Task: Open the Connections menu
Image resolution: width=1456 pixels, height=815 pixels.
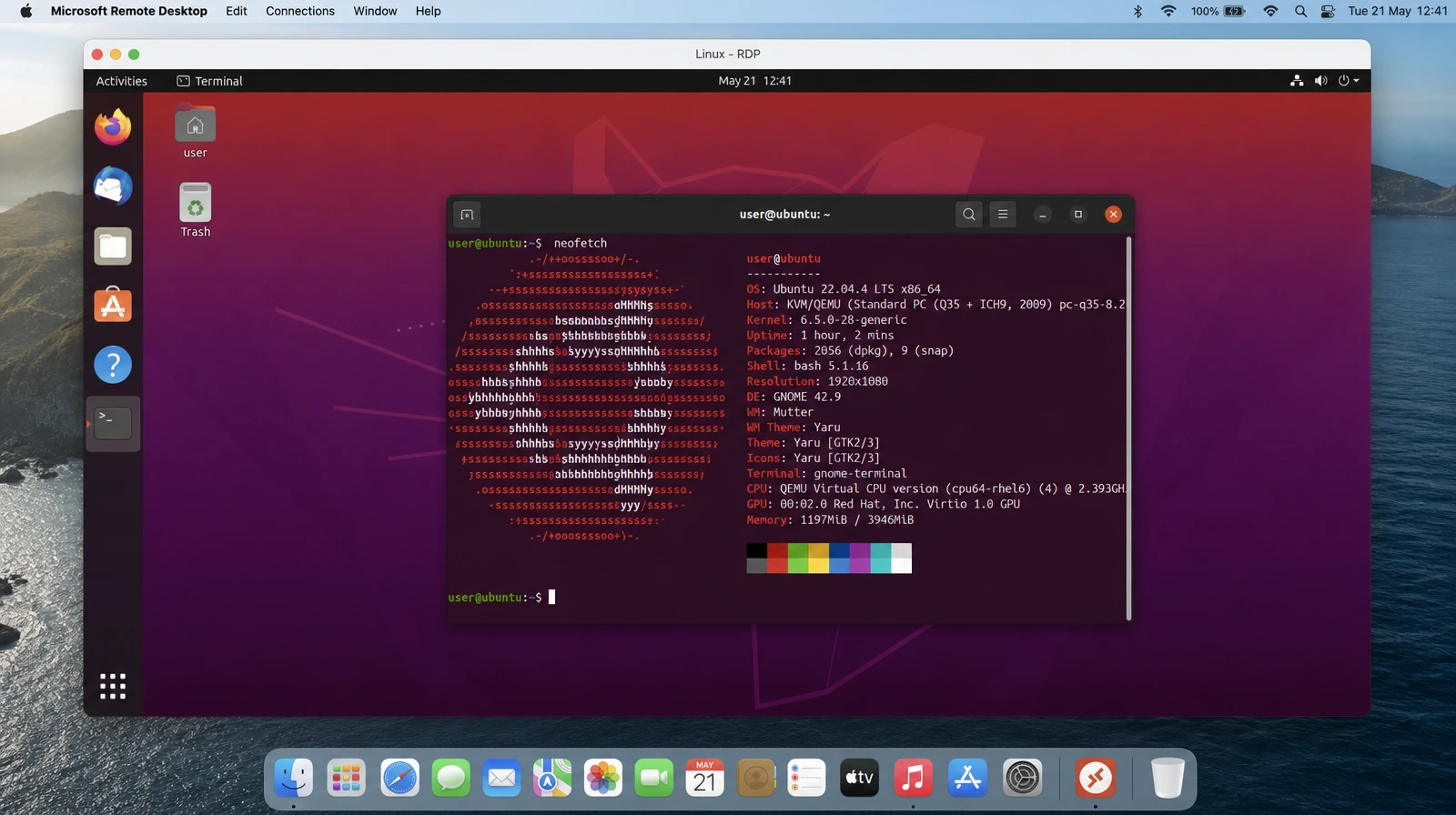Action: pos(300,11)
